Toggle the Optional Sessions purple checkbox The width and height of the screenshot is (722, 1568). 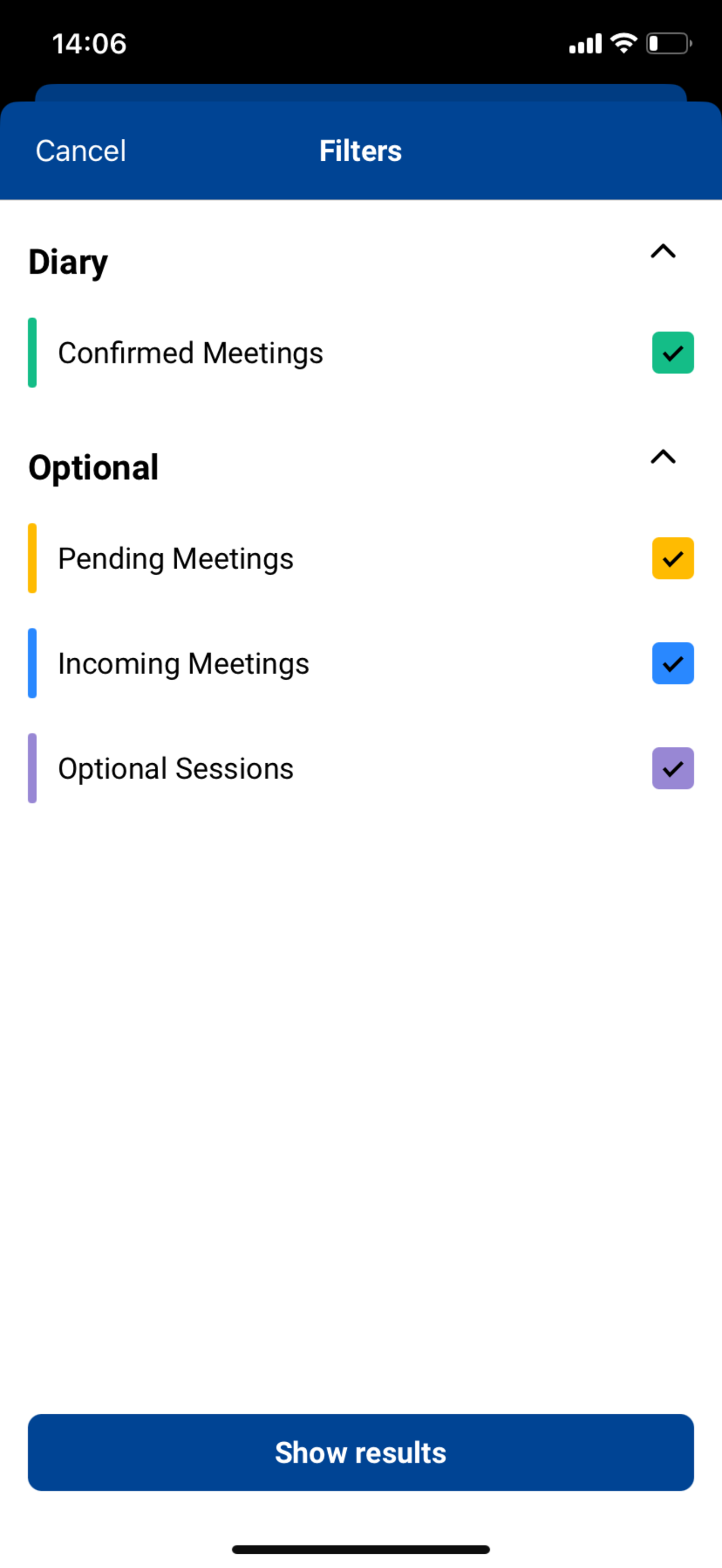pyautogui.click(x=673, y=768)
